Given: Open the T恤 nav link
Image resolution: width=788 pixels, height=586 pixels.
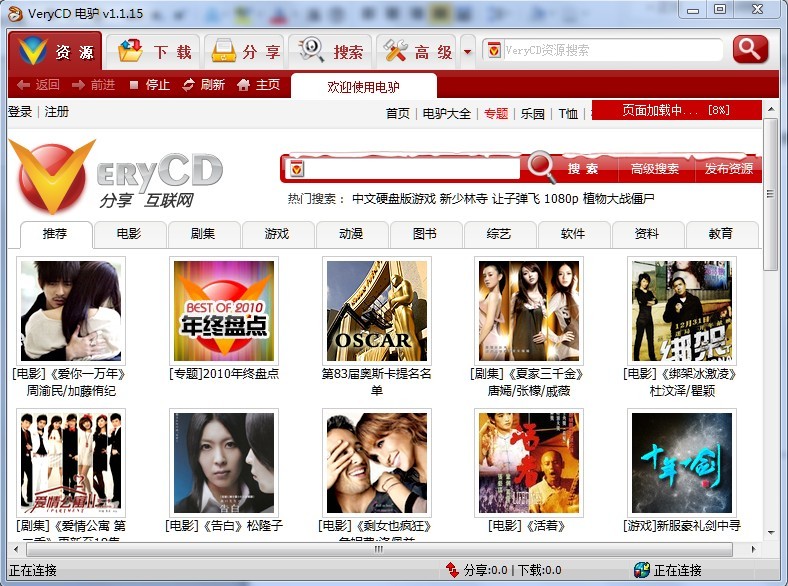Looking at the screenshot, I should (x=568, y=114).
